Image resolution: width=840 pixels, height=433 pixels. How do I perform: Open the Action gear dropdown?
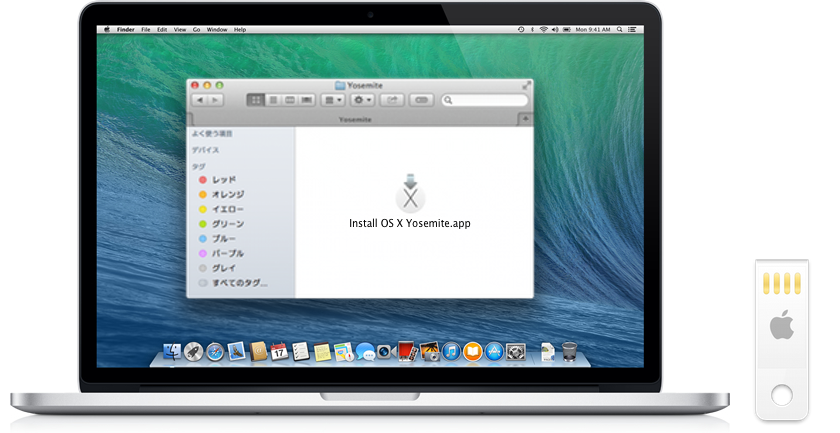click(363, 100)
